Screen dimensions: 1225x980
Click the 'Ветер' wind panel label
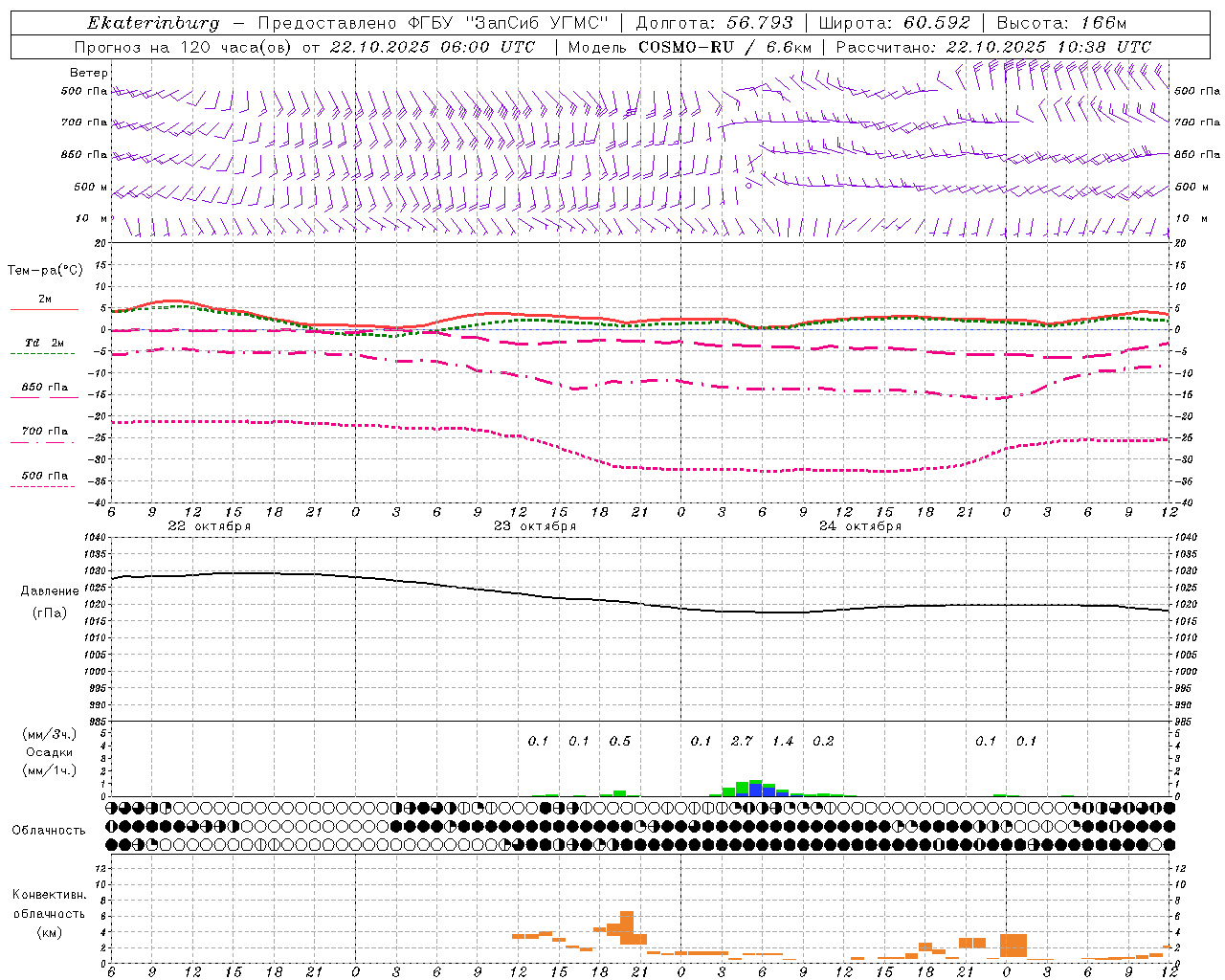(x=89, y=73)
